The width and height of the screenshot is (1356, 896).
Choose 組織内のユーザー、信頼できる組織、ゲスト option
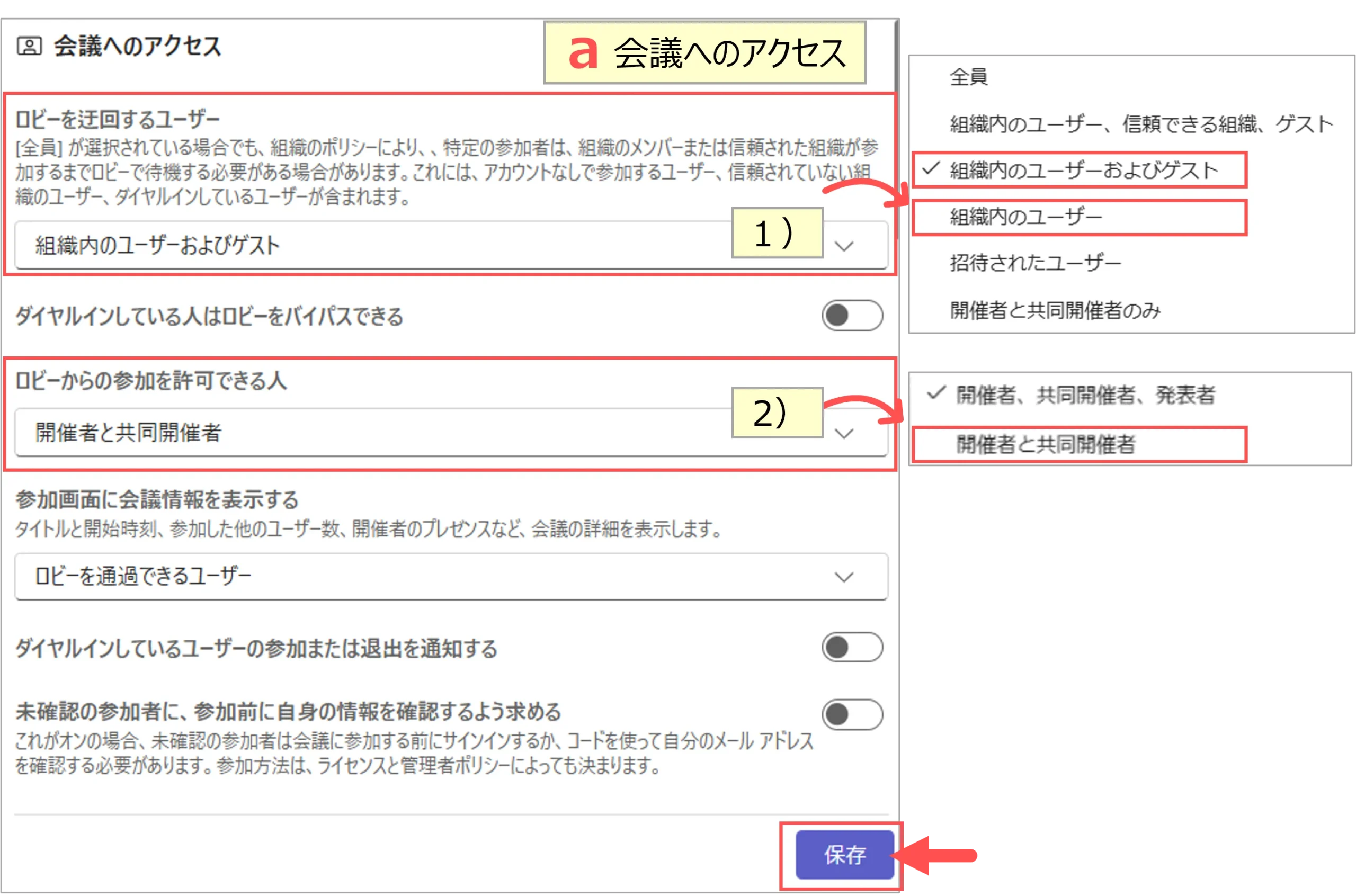point(1140,124)
